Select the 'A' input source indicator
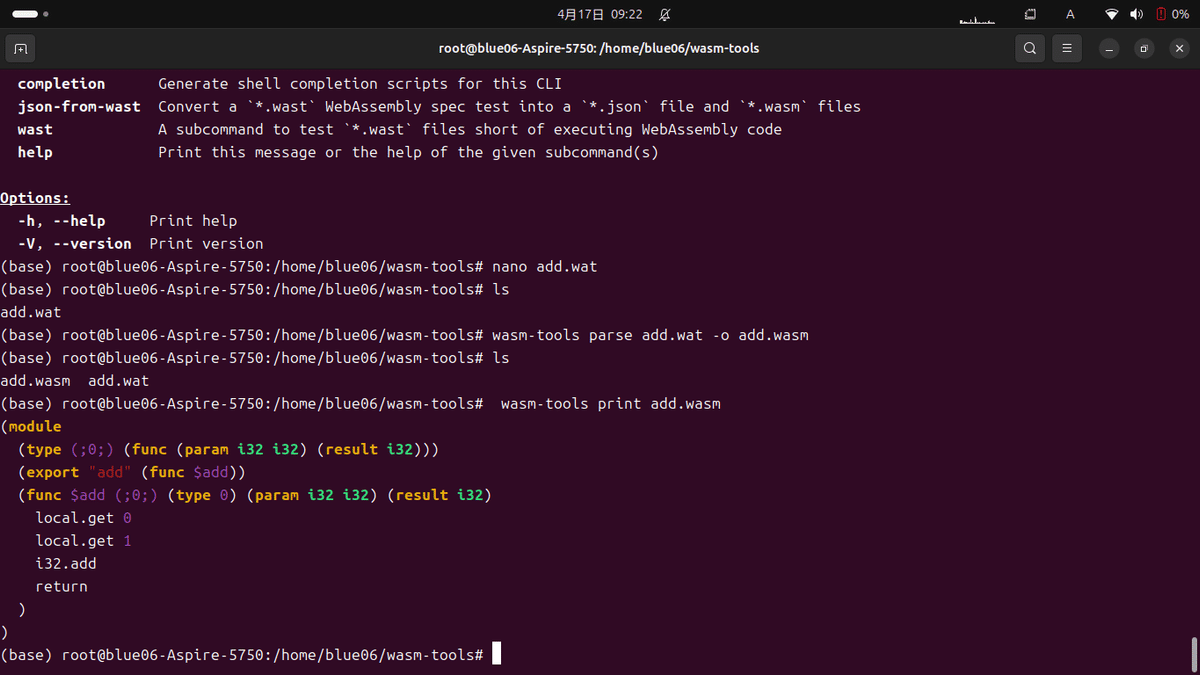The image size is (1200, 675). 1069,14
